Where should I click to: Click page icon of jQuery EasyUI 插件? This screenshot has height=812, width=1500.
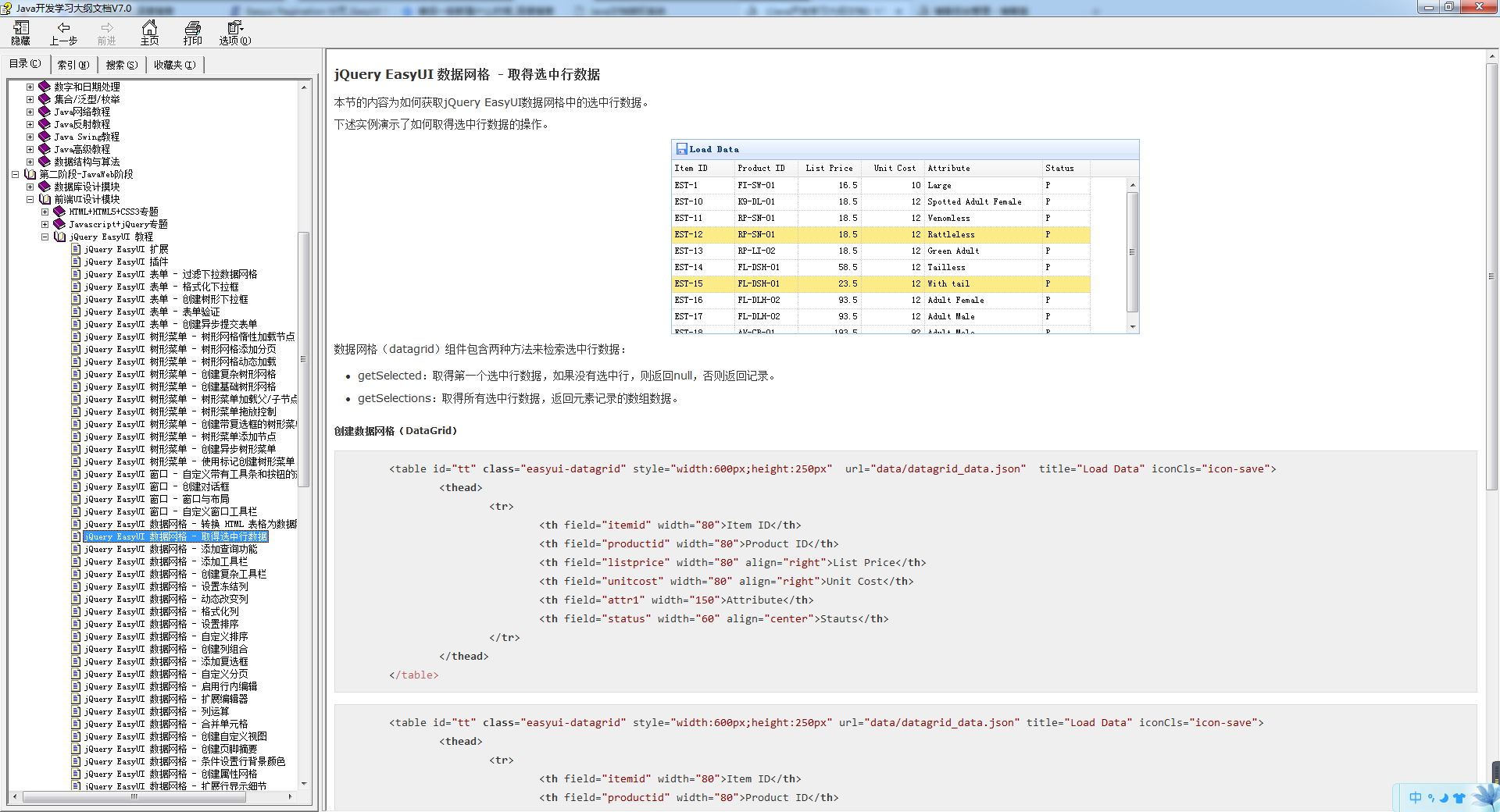76,262
